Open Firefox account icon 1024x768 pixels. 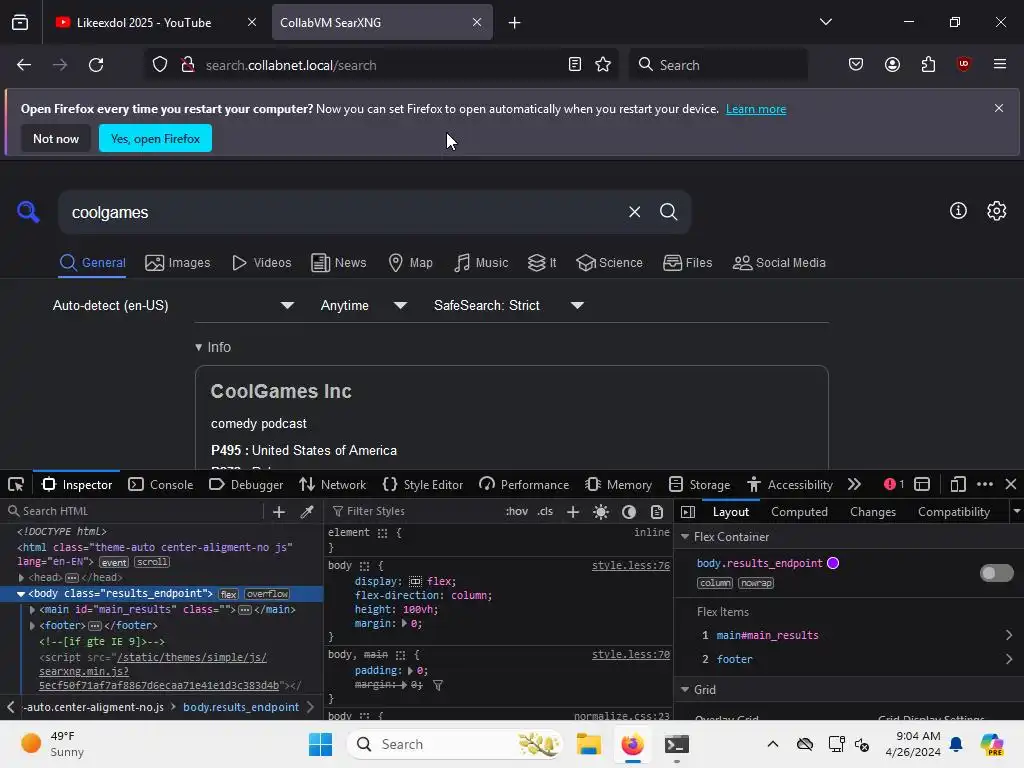(x=892, y=65)
